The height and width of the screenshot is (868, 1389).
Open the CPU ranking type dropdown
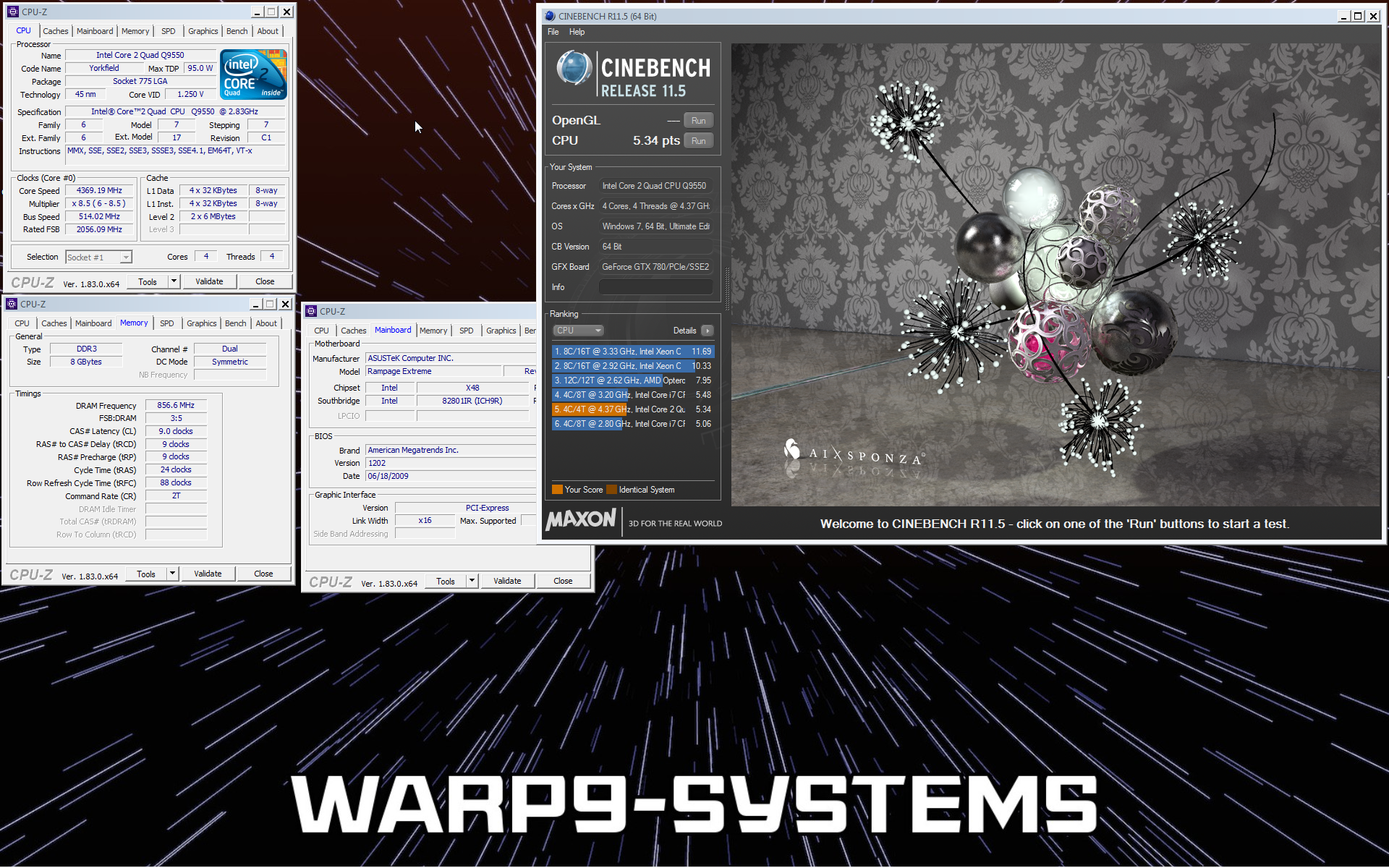(x=579, y=331)
